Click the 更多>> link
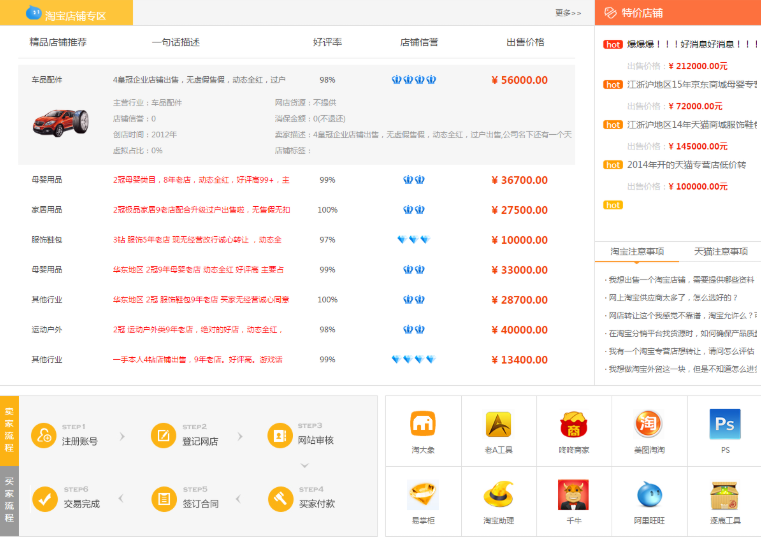The image size is (761, 537). click(568, 13)
